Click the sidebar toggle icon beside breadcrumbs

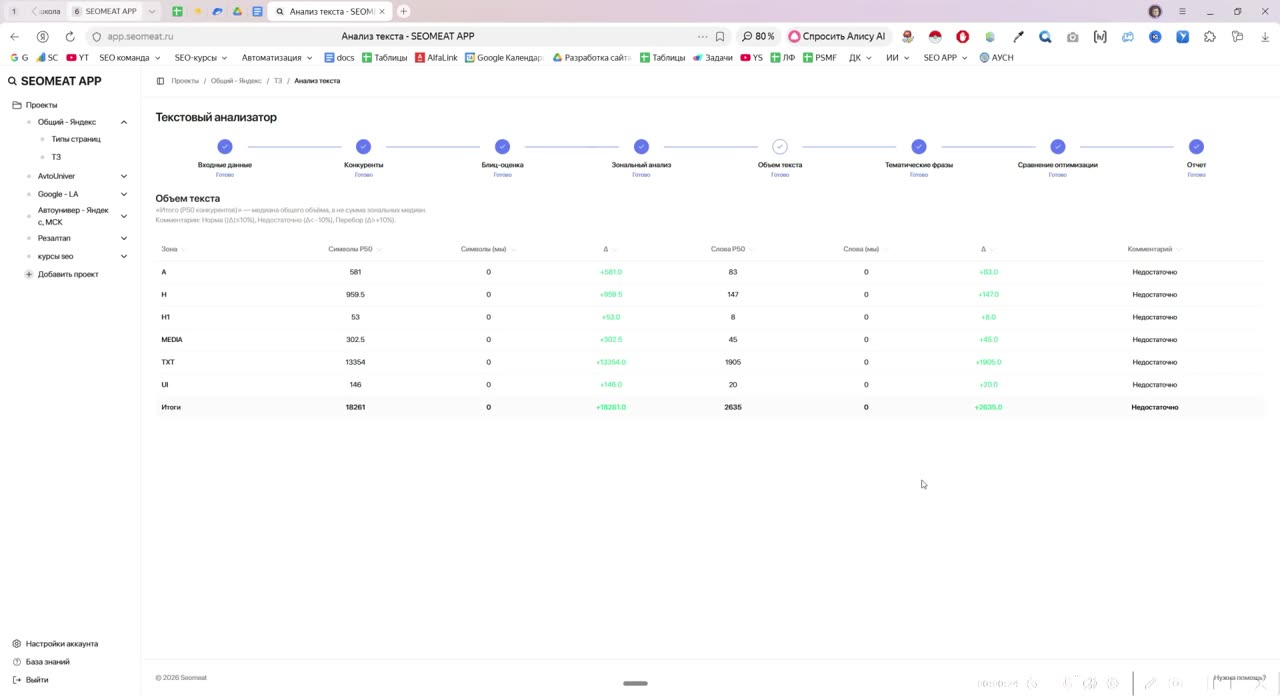coord(160,81)
